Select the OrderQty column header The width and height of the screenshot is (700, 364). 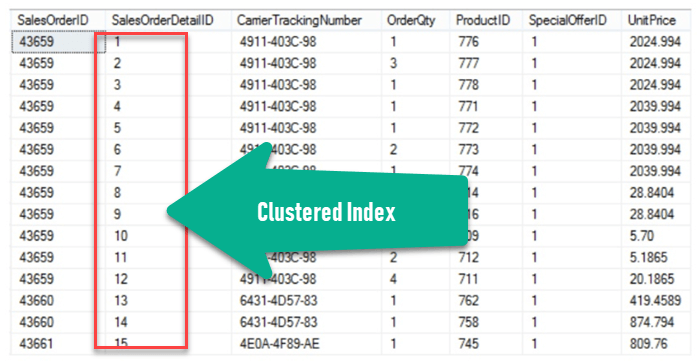point(416,20)
